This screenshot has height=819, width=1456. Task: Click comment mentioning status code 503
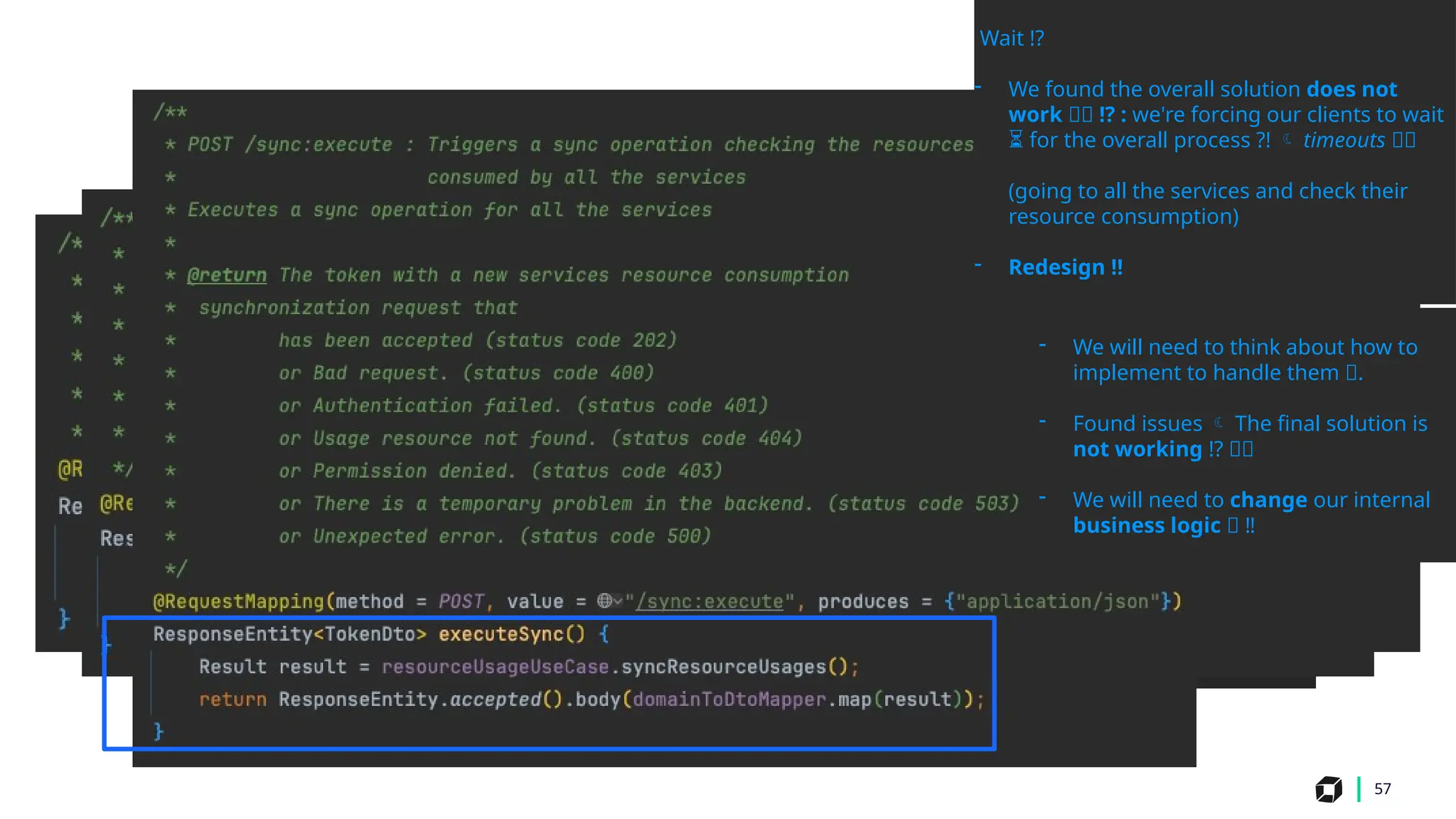tap(648, 503)
